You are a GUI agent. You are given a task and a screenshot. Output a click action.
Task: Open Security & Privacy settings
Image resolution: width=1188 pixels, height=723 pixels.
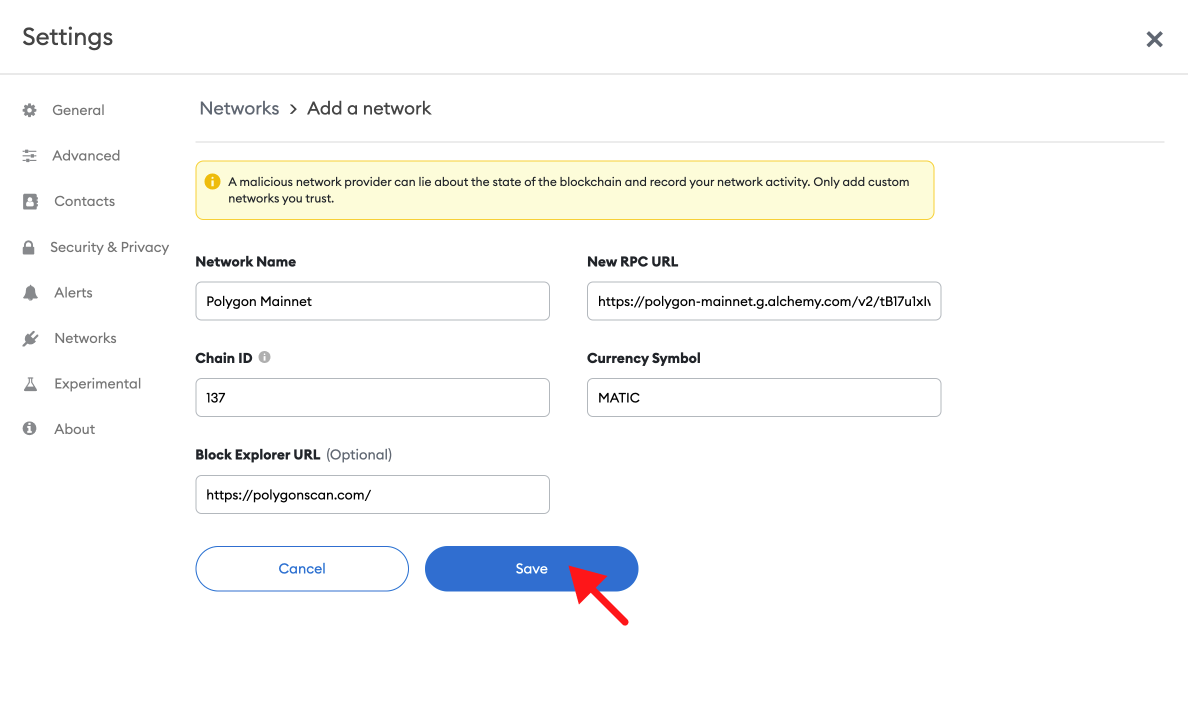coord(109,247)
